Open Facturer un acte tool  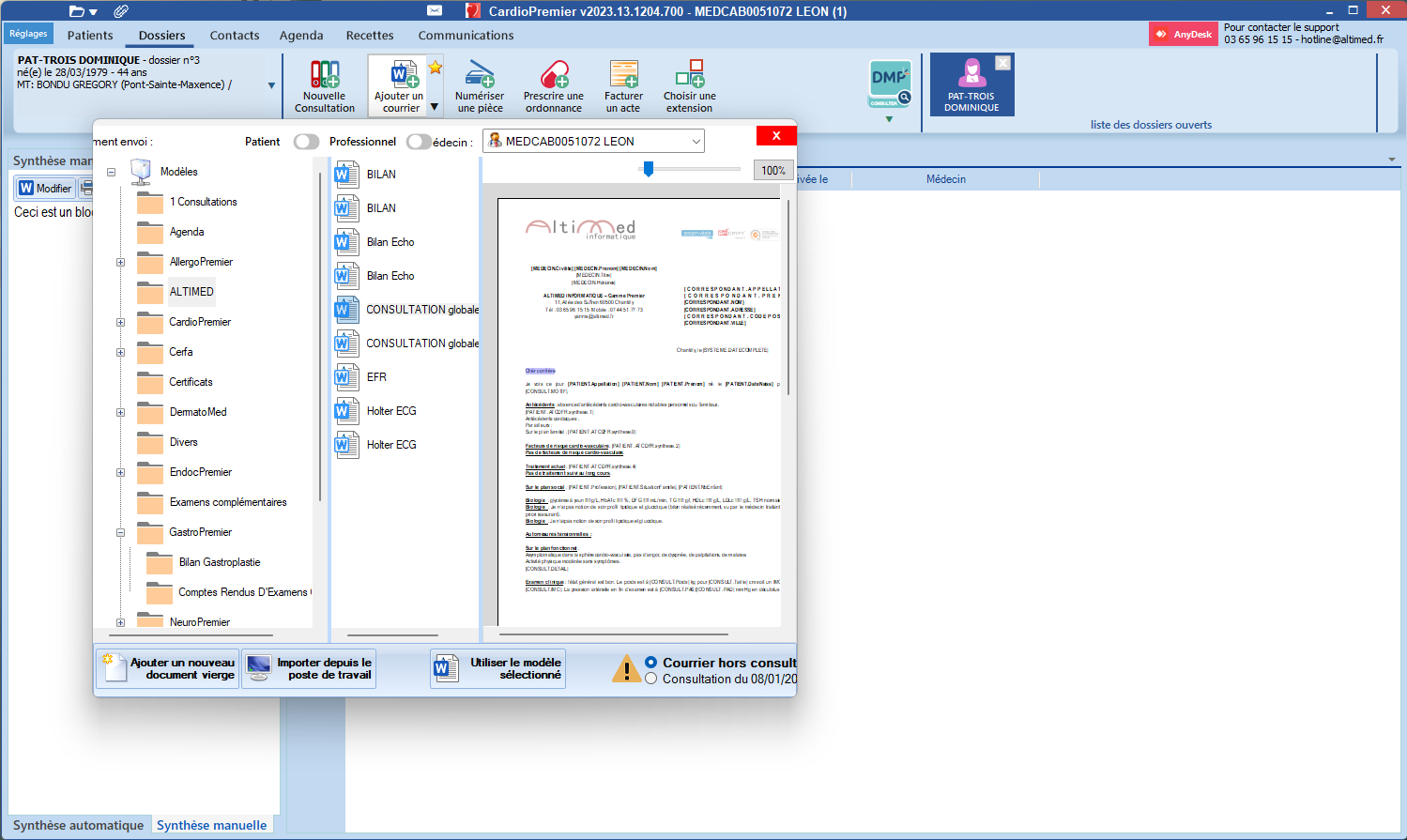(x=623, y=75)
